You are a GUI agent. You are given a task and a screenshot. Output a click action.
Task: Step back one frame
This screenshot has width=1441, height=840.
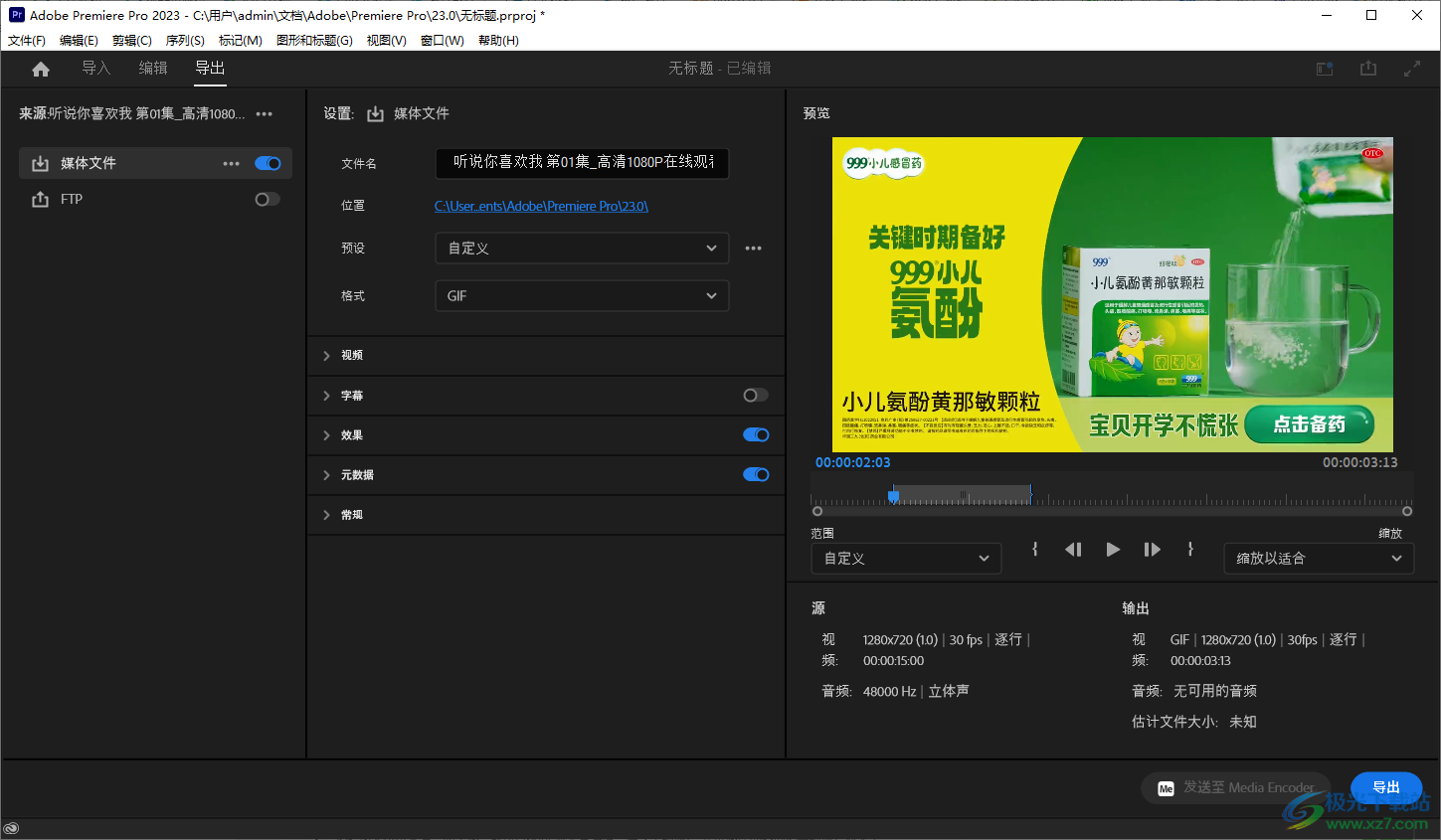1073,549
